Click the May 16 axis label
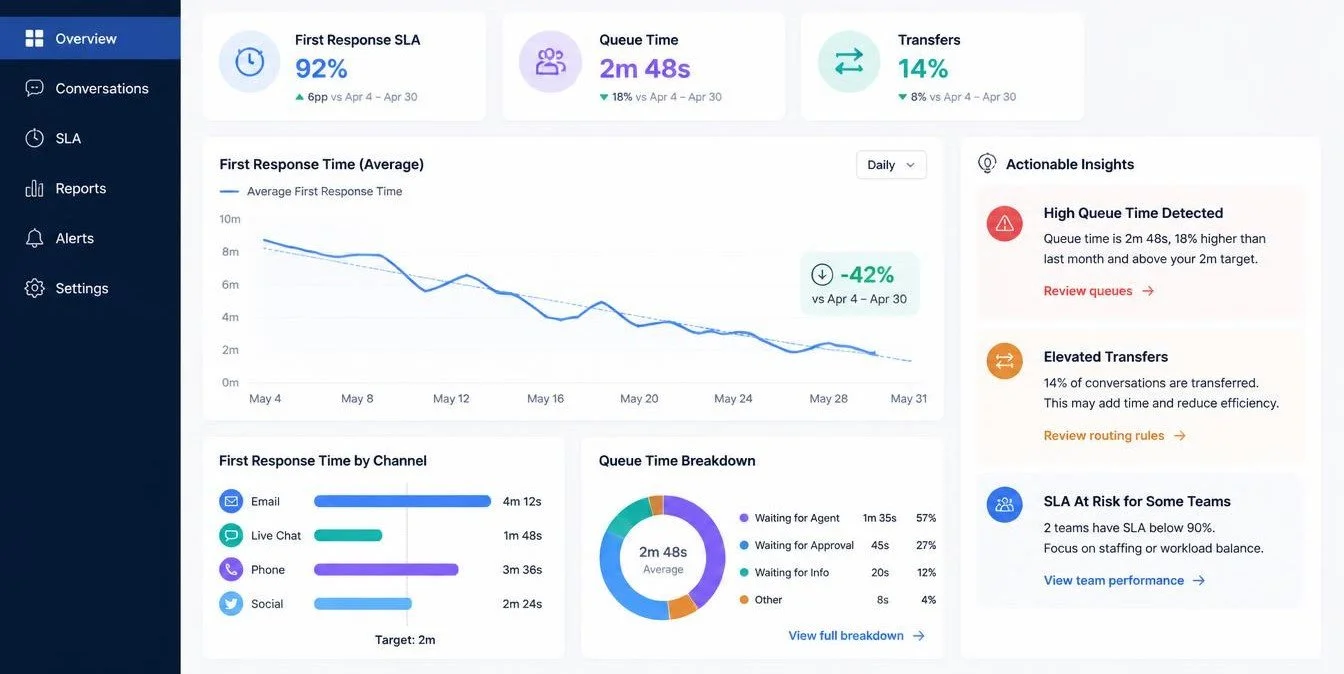Image resolution: width=1344 pixels, height=674 pixels. [545, 398]
